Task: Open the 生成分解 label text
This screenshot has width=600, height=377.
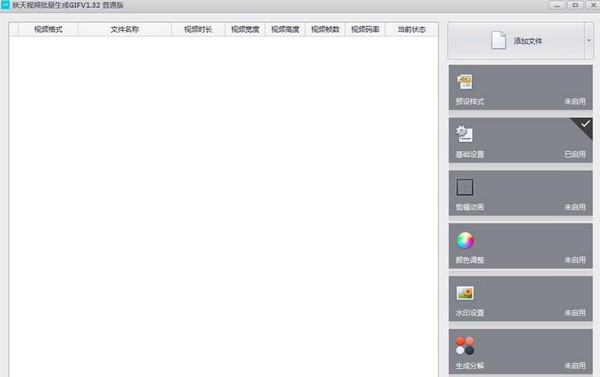Action: pyautogui.click(x=470, y=366)
